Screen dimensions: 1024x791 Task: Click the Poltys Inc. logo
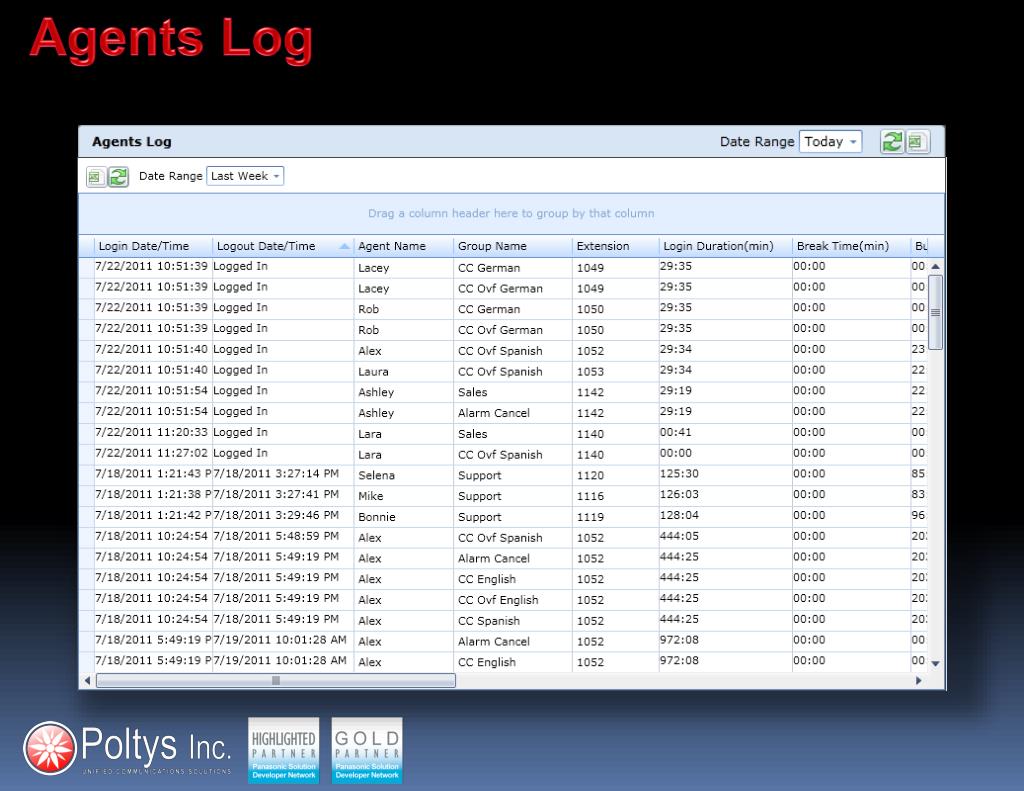coord(127,749)
